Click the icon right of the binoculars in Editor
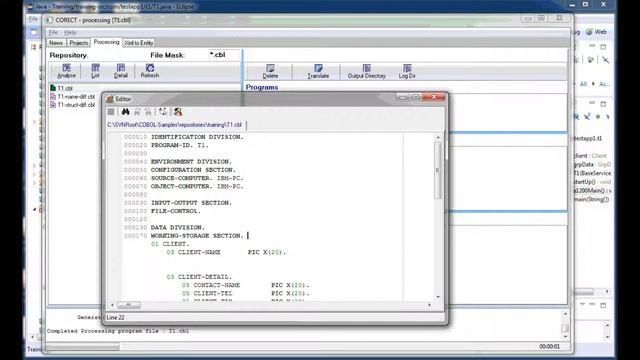This screenshot has width=640, height=360. pos(137,112)
